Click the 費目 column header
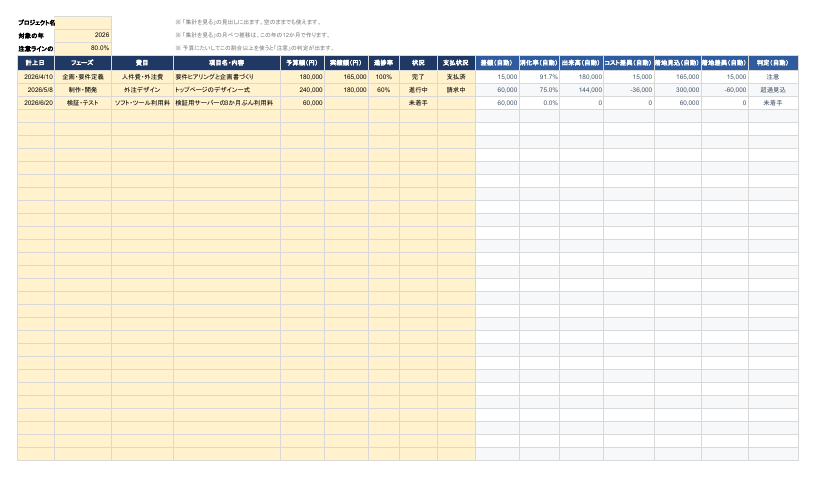 (x=142, y=63)
